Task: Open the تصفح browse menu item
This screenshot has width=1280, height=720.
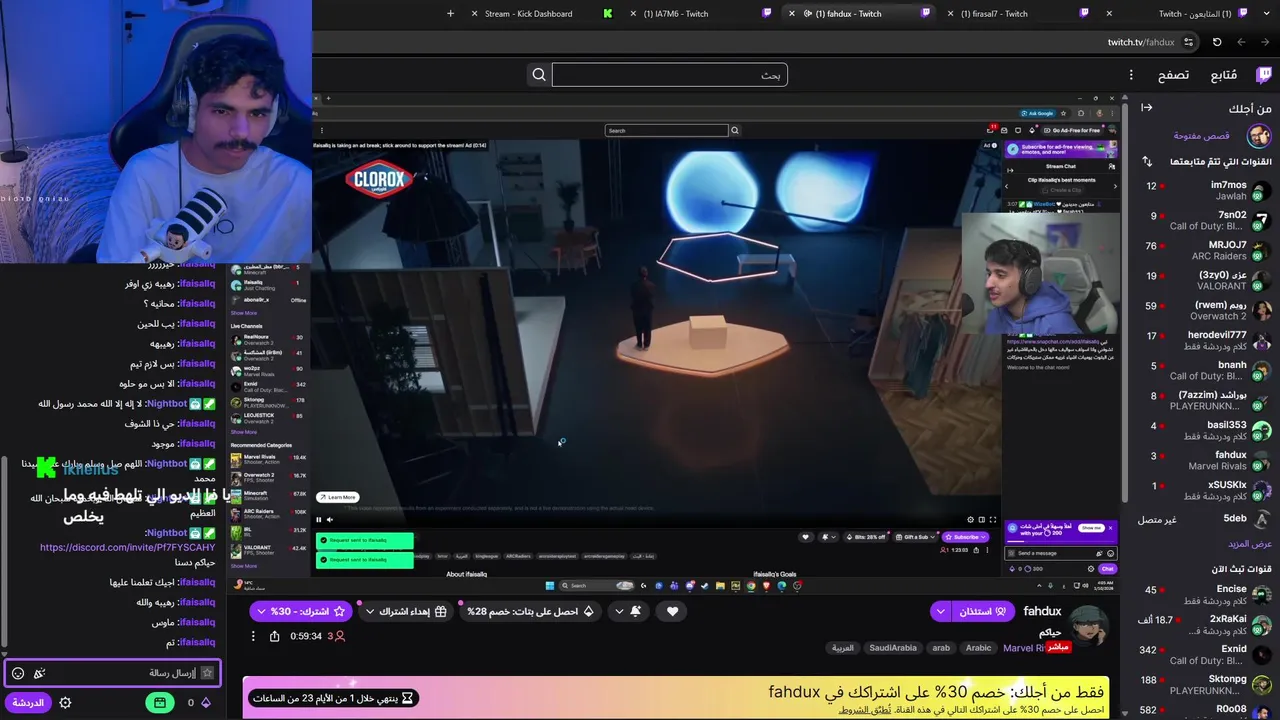Action: (1173, 75)
